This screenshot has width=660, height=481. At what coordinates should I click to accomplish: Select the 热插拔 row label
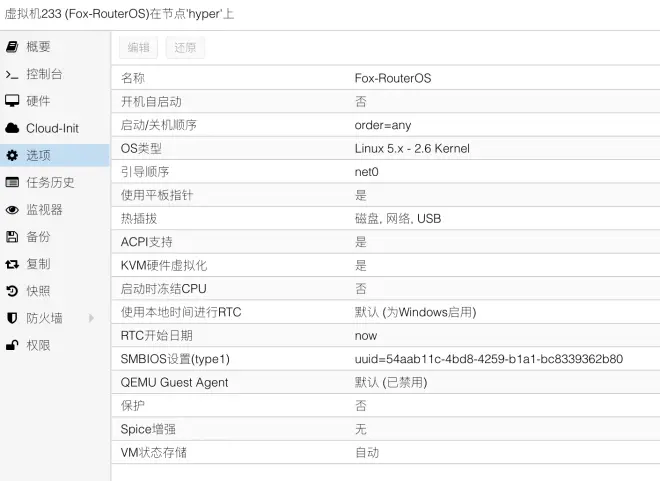[x=139, y=219]
